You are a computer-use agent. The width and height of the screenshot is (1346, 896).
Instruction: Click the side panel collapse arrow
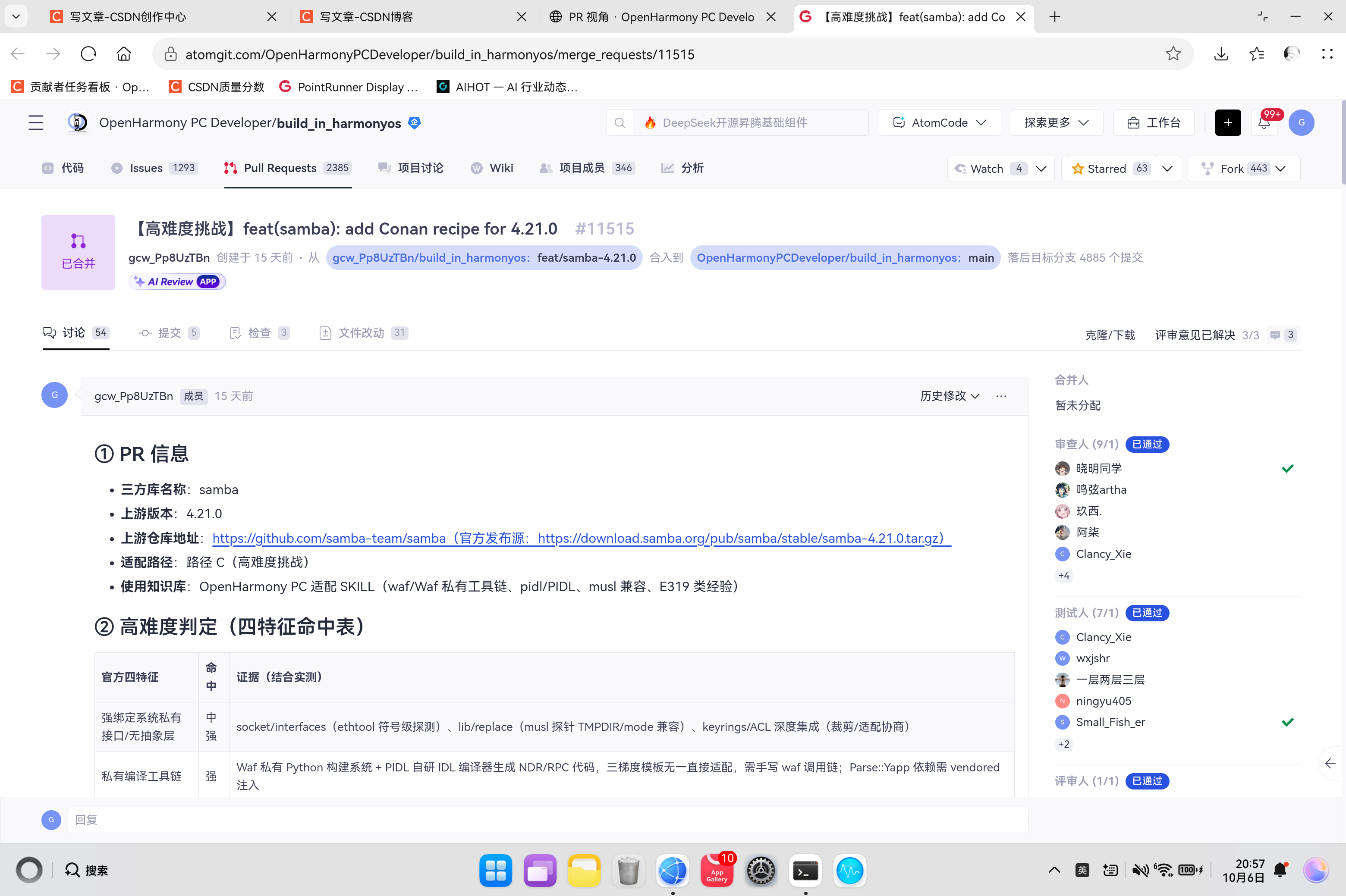[1330, 764]
